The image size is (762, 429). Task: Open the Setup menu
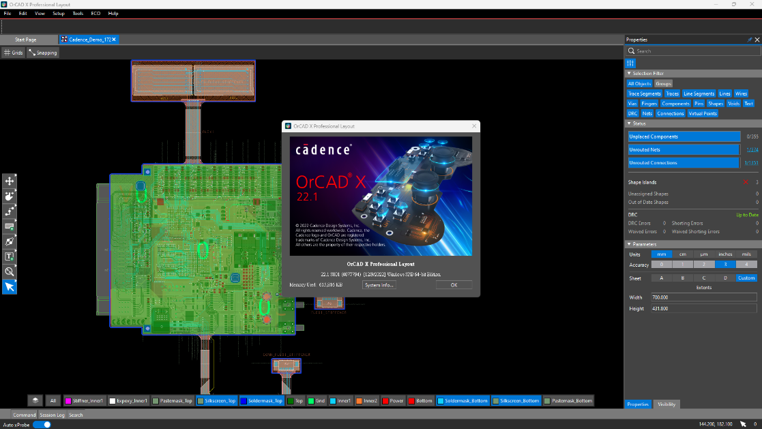click(58, 14)
